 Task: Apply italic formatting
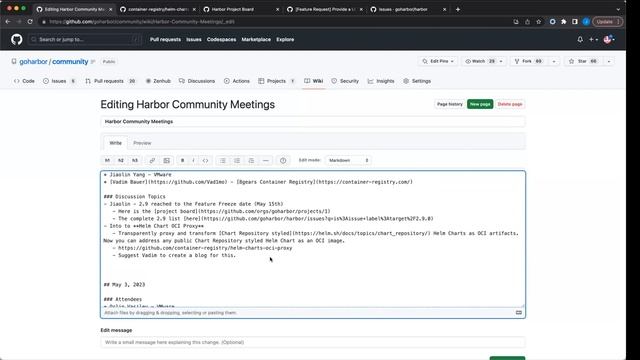tap(193, 160)
